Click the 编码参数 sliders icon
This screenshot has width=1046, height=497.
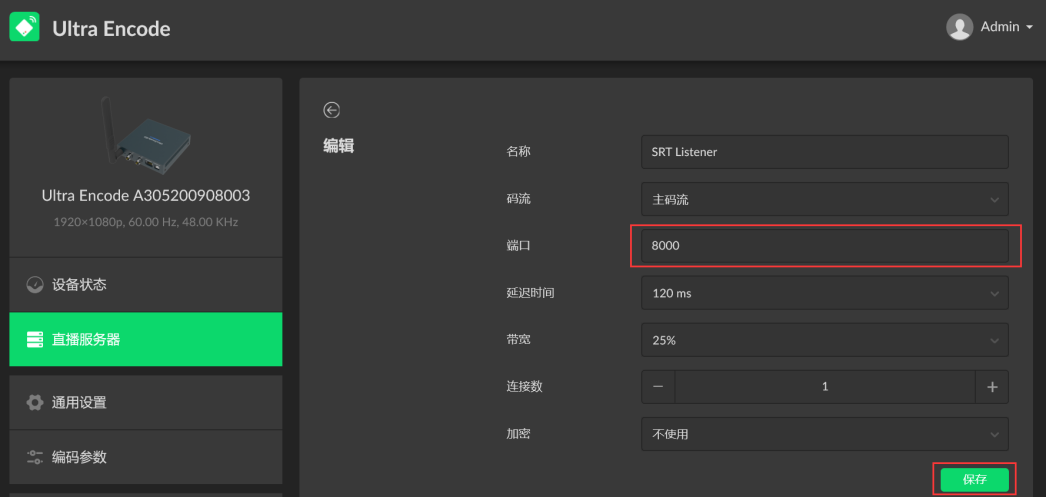point(35,457)
